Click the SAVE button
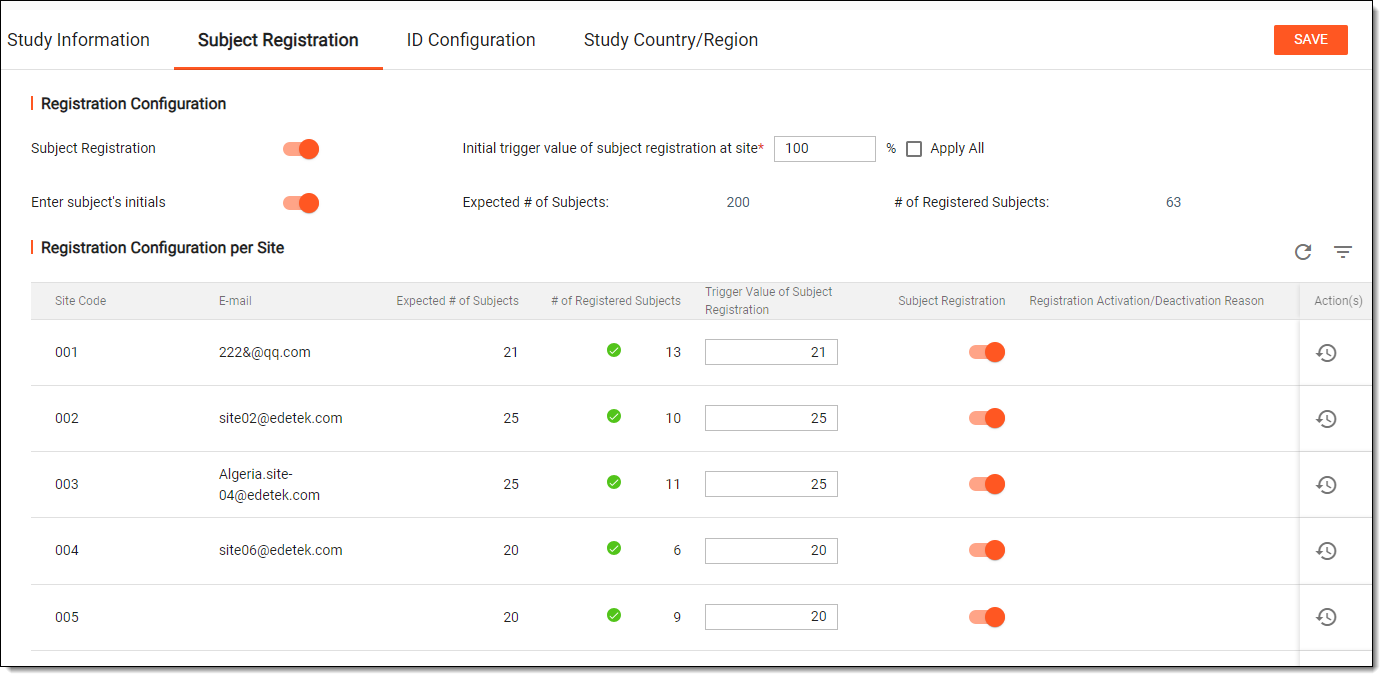The width and height of the screenshot is (1385, 679). (x=1310, y=39)
